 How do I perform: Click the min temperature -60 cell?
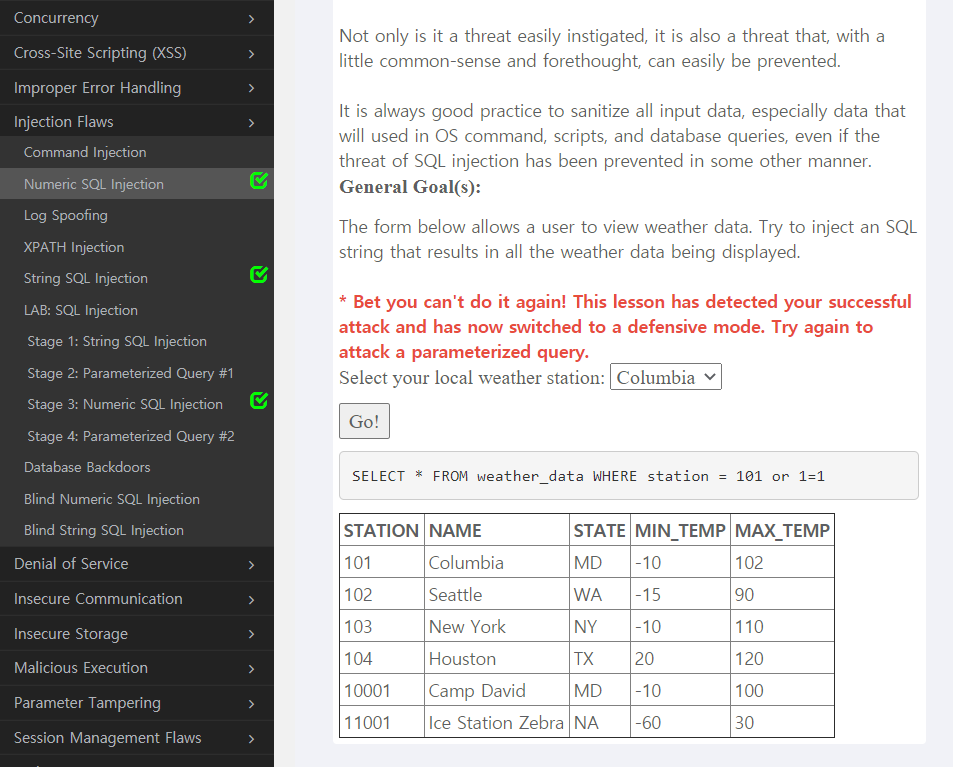click(680, 722)
